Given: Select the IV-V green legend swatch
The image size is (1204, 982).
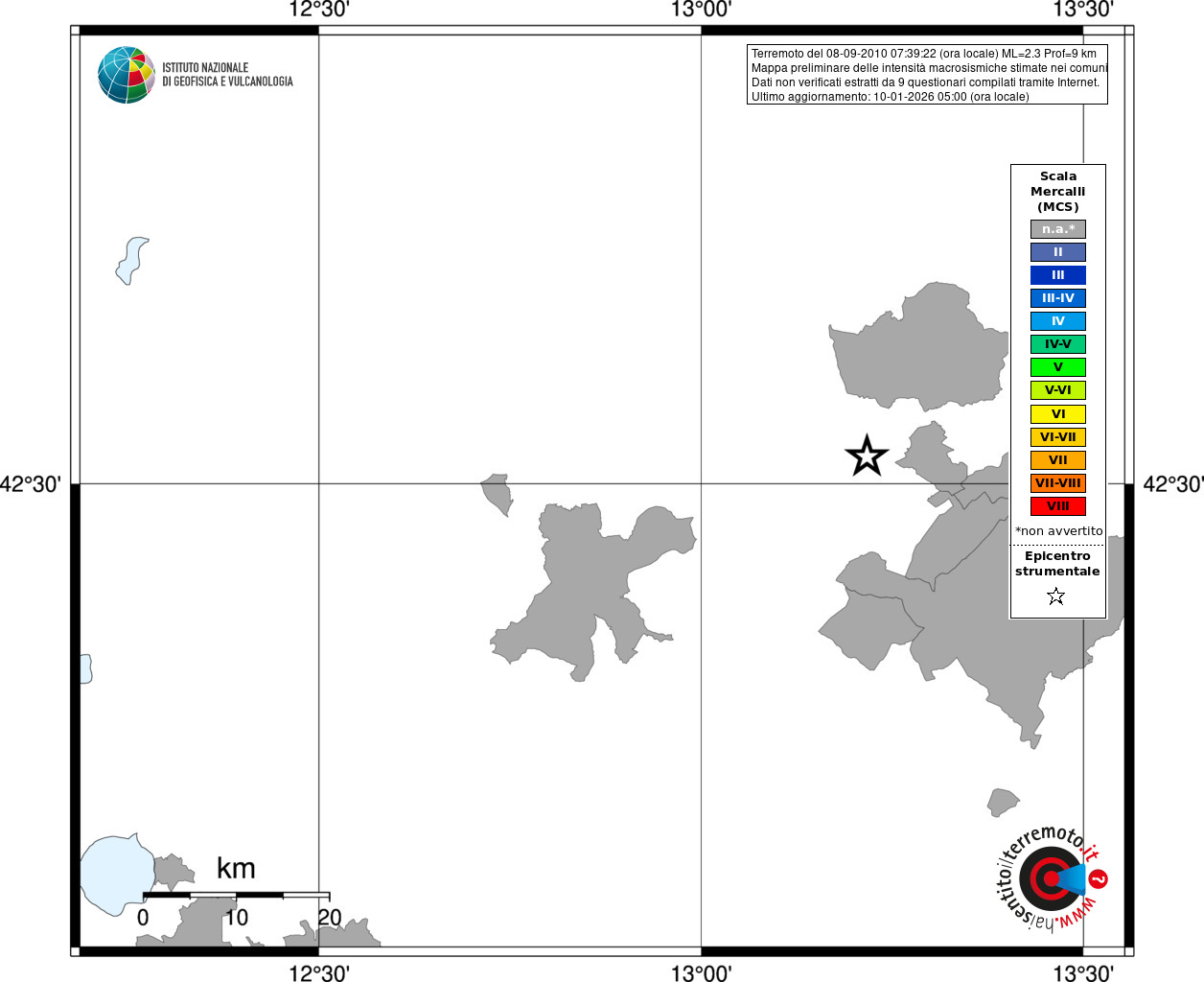Looking at the screenshot, I should click(1058, 344).
